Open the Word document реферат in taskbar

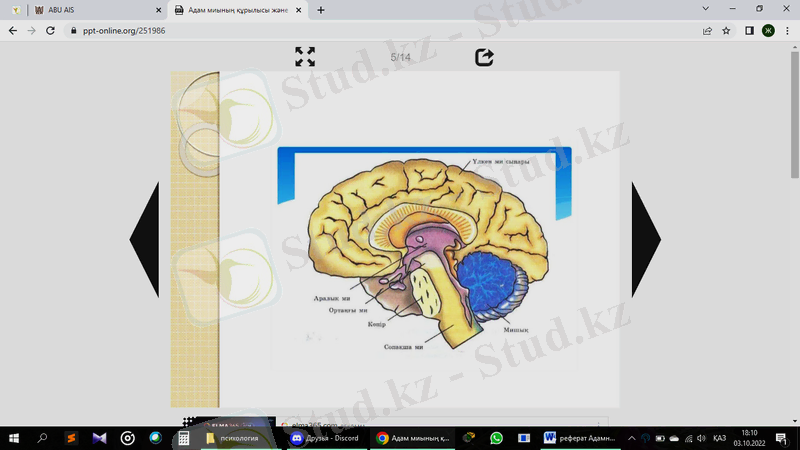pyautogui.click(x=582, y=438)
